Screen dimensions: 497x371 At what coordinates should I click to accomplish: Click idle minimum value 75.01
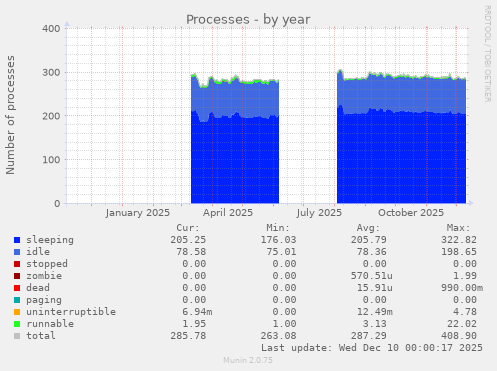(x=281, y=252)
